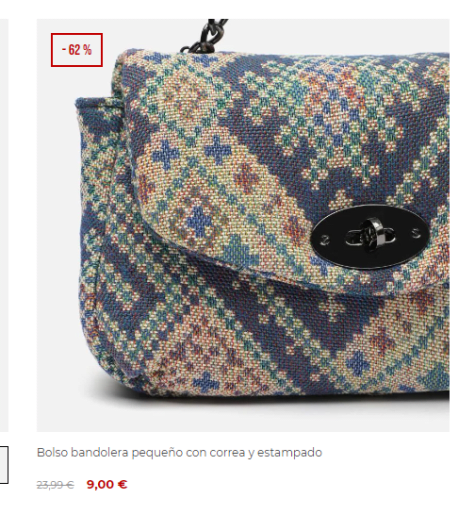Click the twist knob in the clasp center
The image size is (475, 515).
(370, 236)
